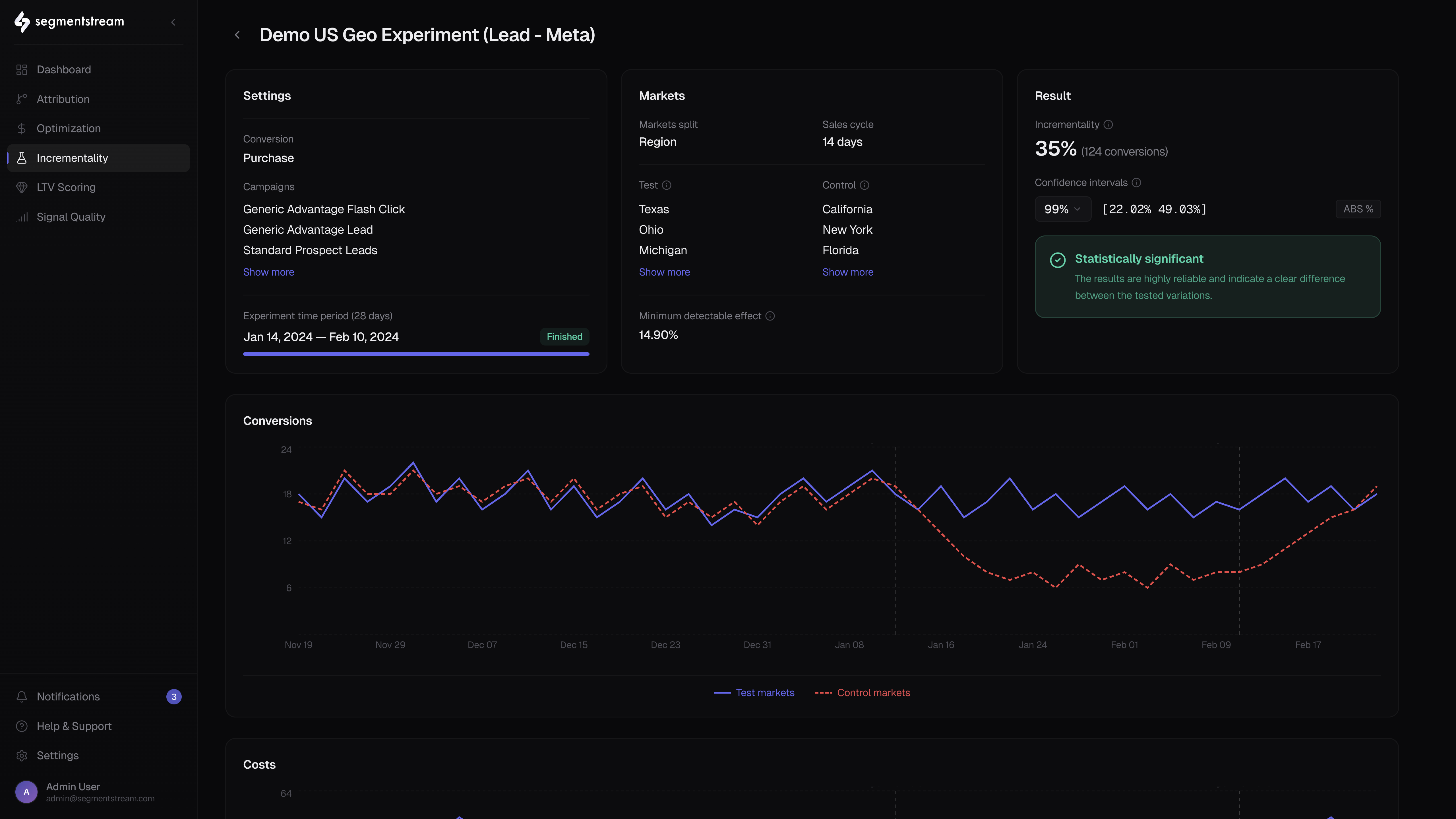Toggle Control markets series in legend
Image resolution: width=1456 pixels, height=819 pixels.
(x=863, y=692)
